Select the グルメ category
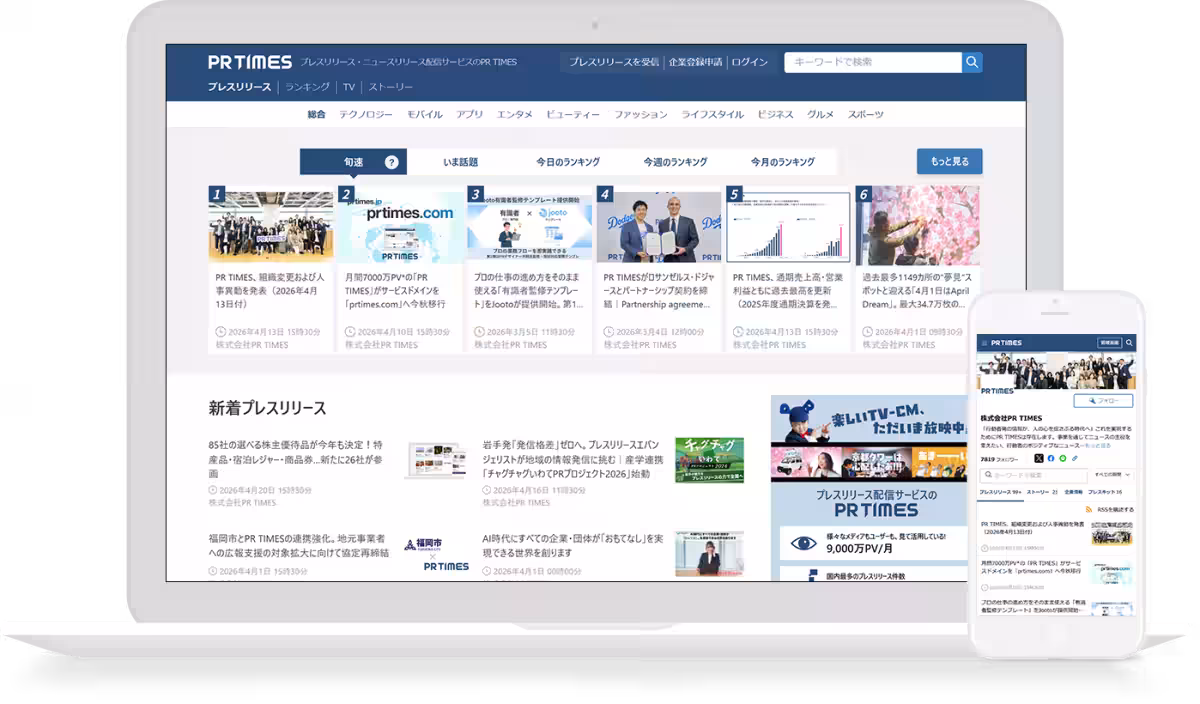 [x=821, y=114]
